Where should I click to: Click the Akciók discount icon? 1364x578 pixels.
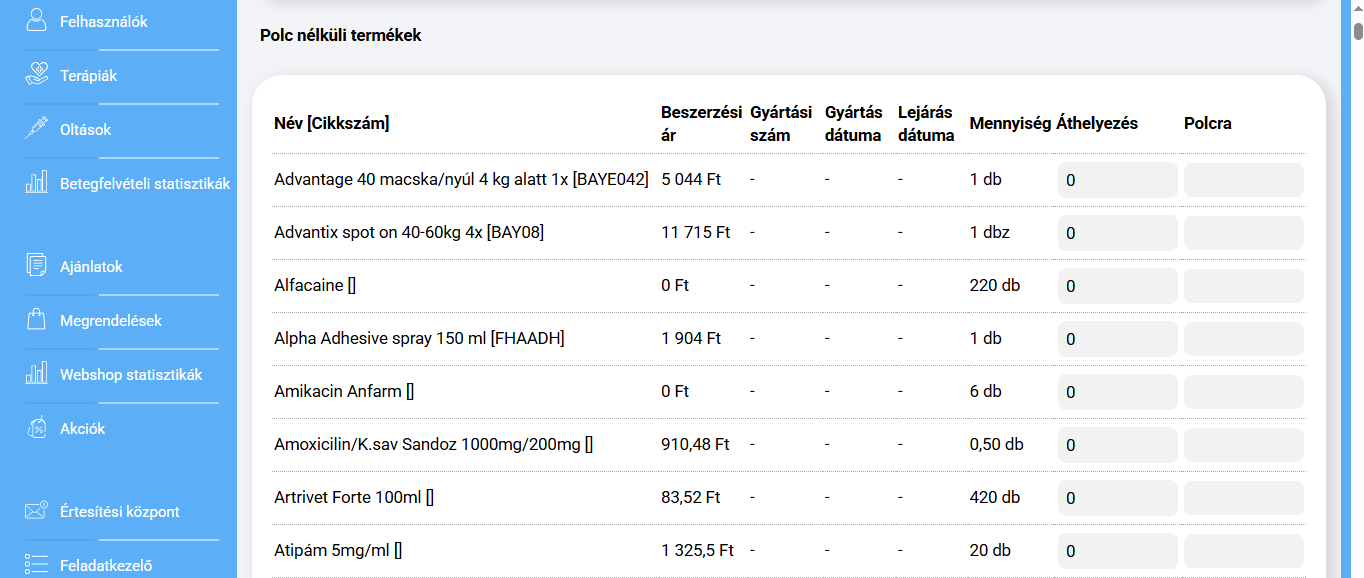[x=37, y=429]
